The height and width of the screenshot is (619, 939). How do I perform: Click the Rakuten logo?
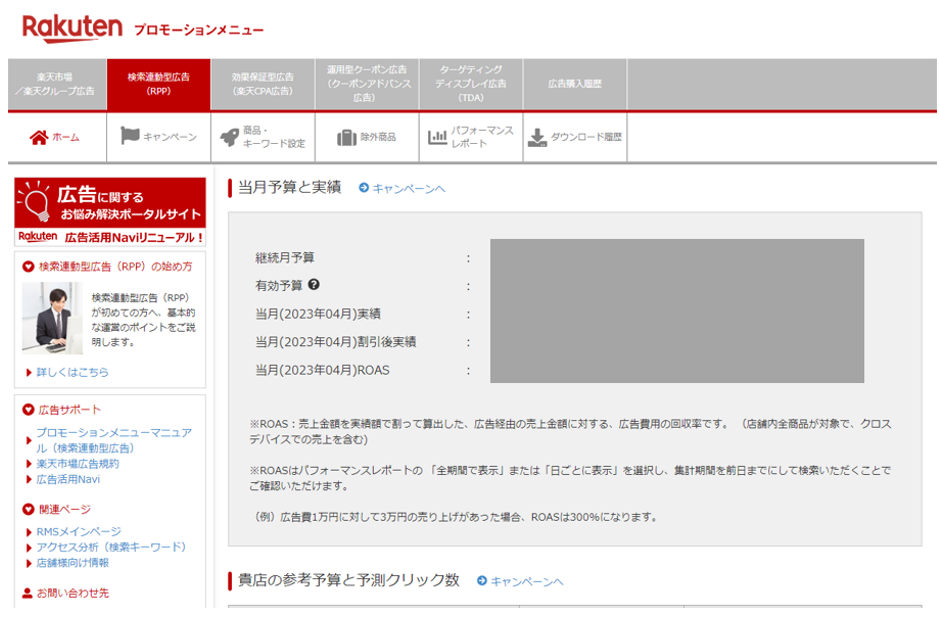pyautogui.click(x=72, y=28)
